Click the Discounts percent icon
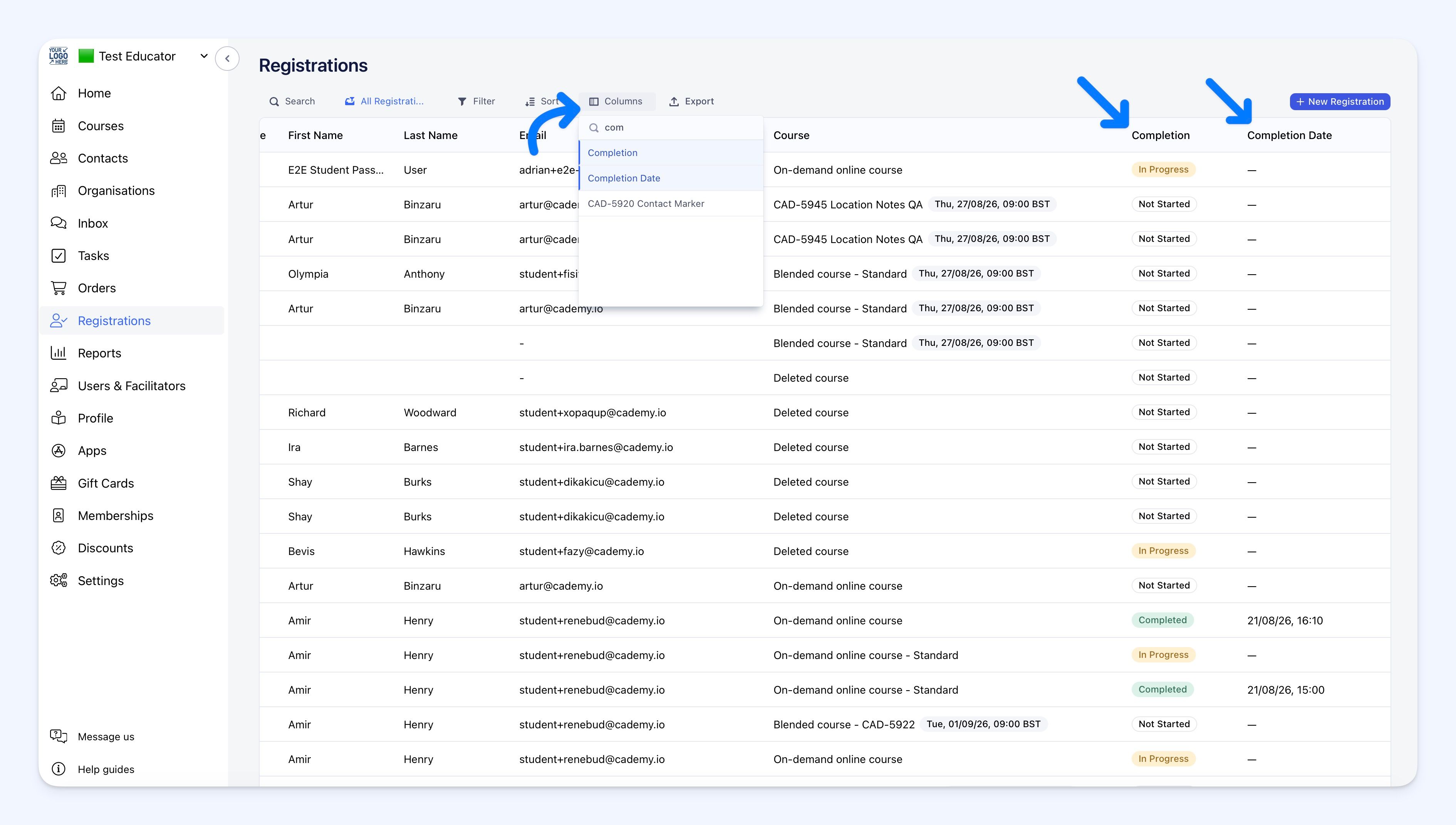 [58, 548]
